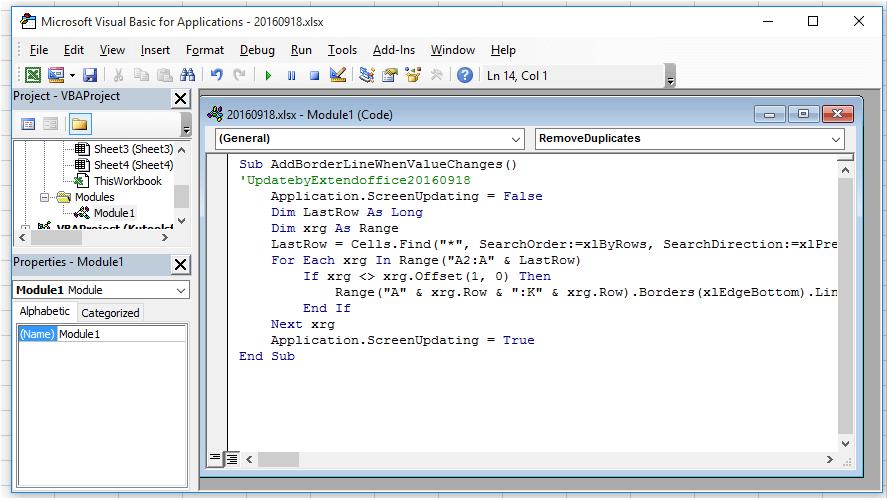Open VBA Help question mark icon
This screenshot has width=893, height=500.
point(465,75)
